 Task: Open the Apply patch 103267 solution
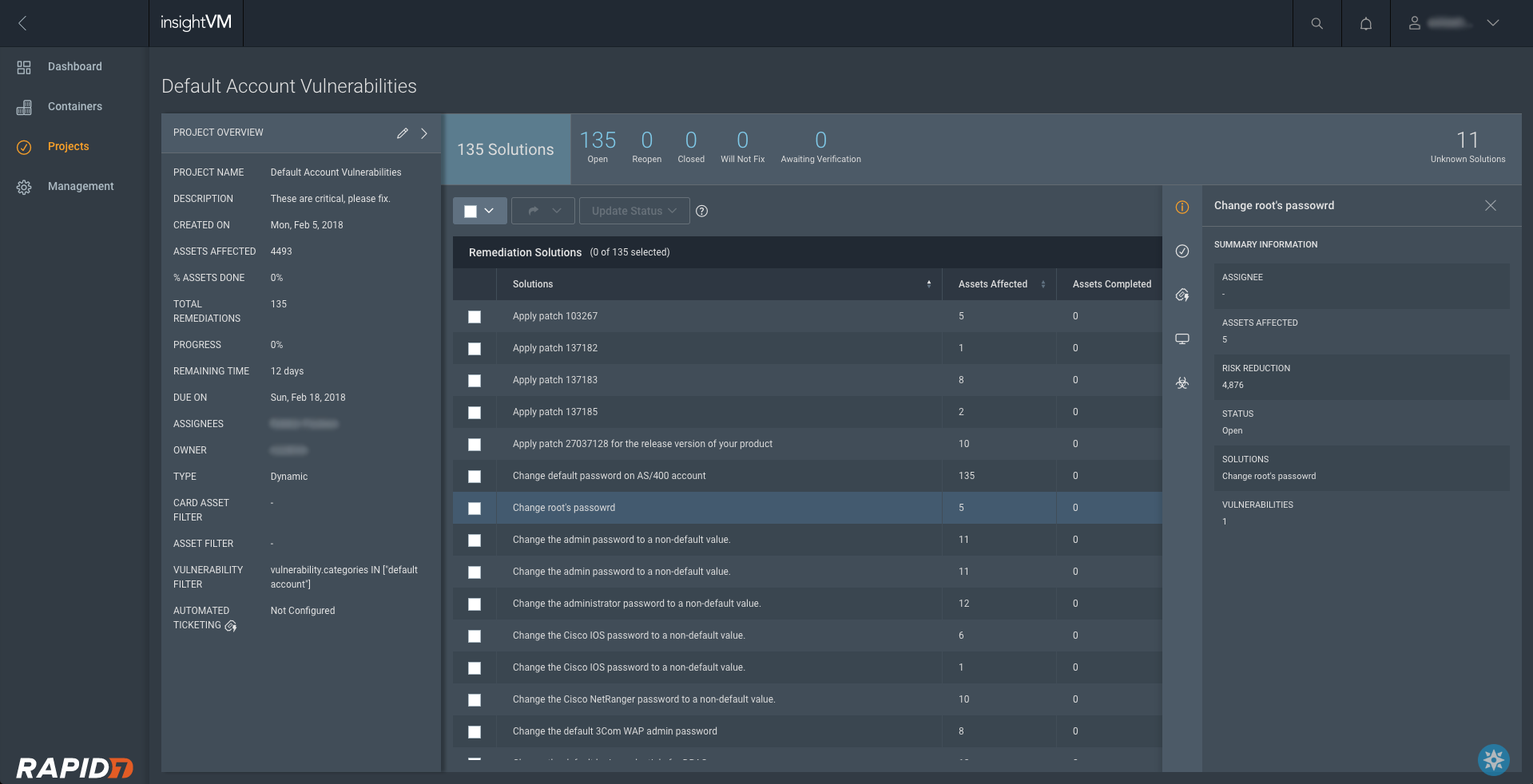[555, 316]
